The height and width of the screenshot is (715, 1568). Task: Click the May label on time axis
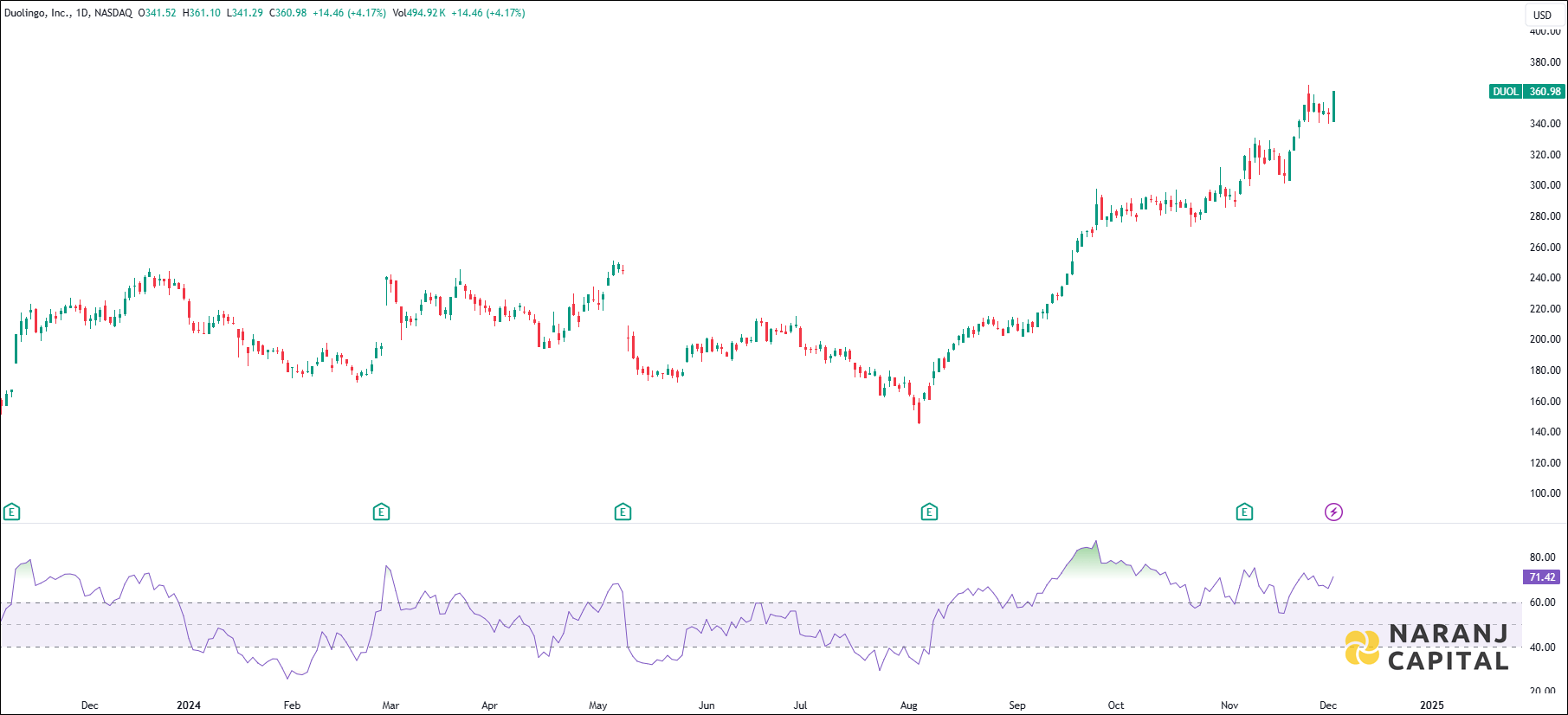pyautogui.click(x=597, y=705)
